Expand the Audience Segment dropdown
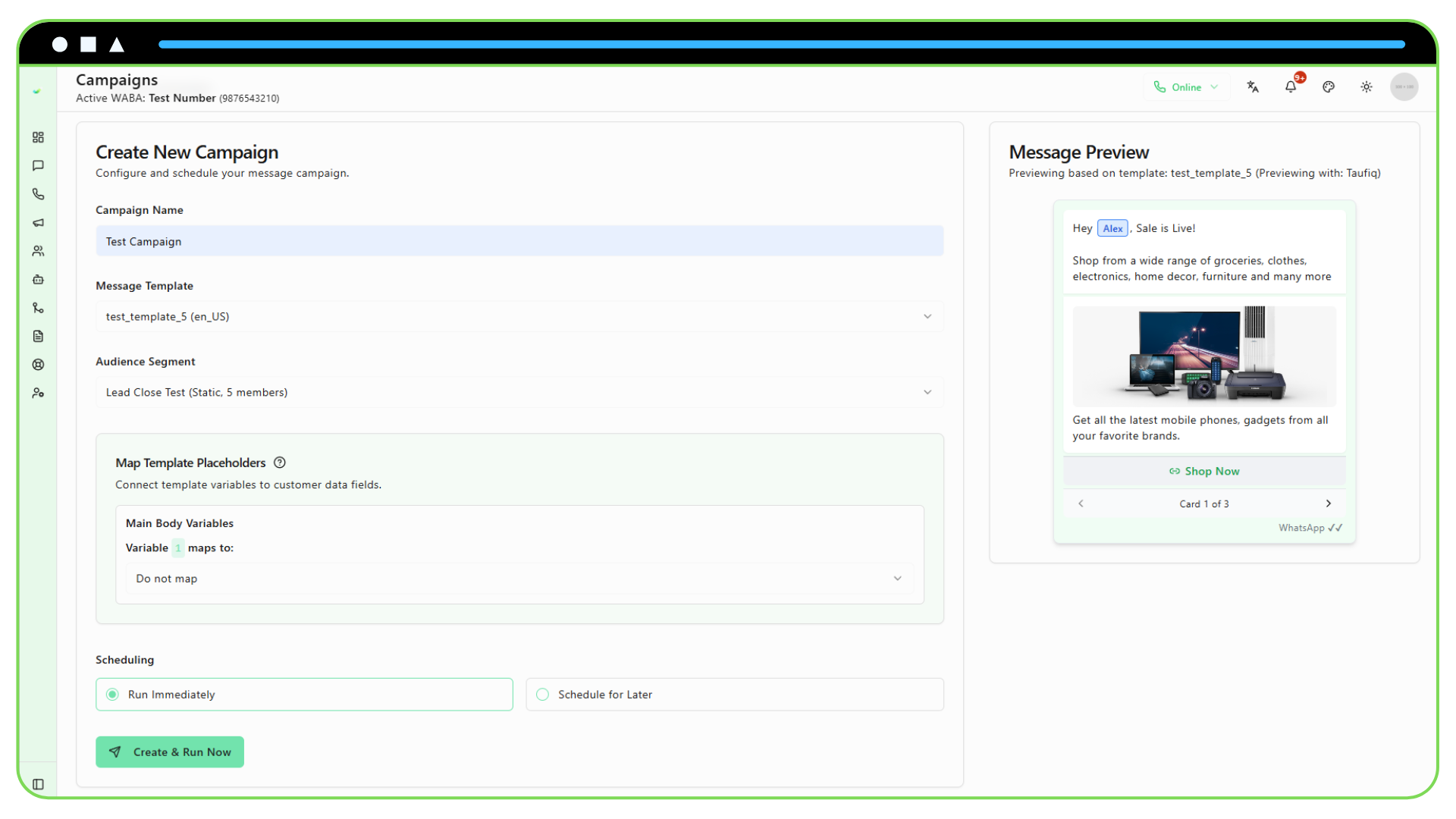Screen dimensions: 1456x819 [519, 393]
